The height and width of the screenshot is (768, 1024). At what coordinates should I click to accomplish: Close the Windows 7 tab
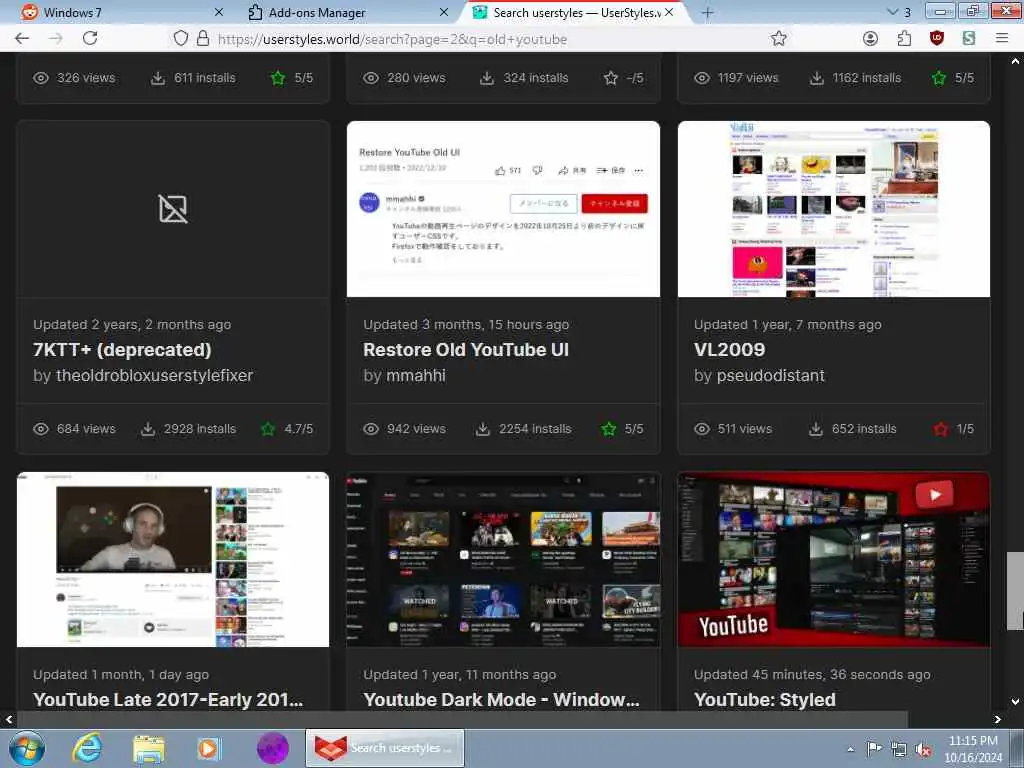219,12
